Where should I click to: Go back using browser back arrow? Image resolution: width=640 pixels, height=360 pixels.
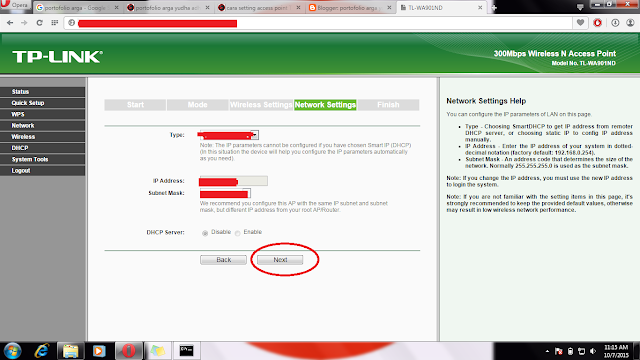[x=10, y=23]
